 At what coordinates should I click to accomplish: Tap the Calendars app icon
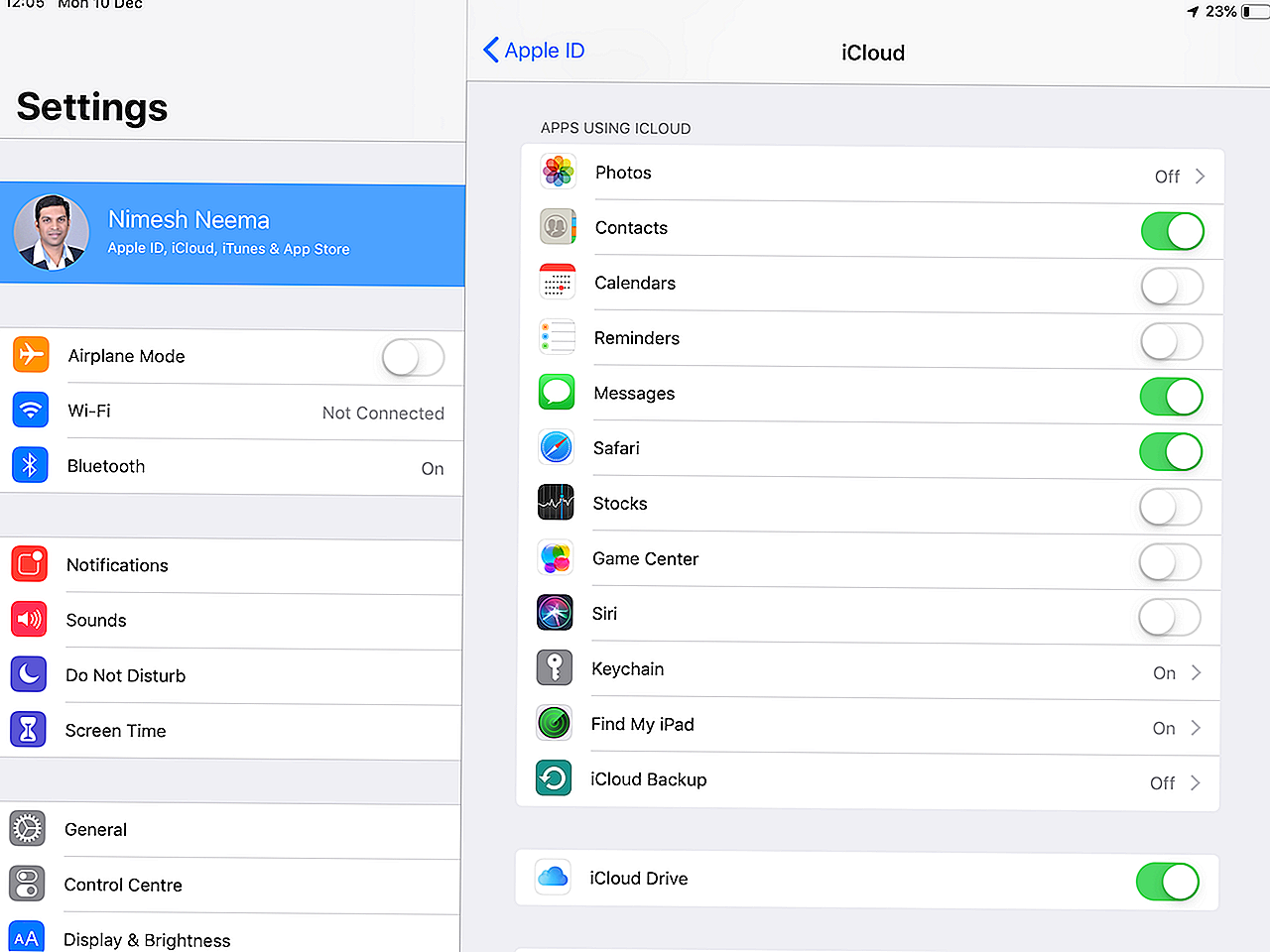558,283
